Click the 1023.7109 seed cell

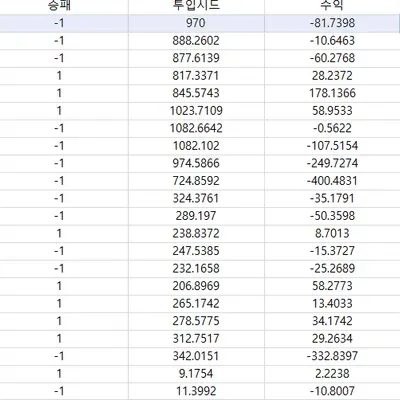click(x=196, y=111)
